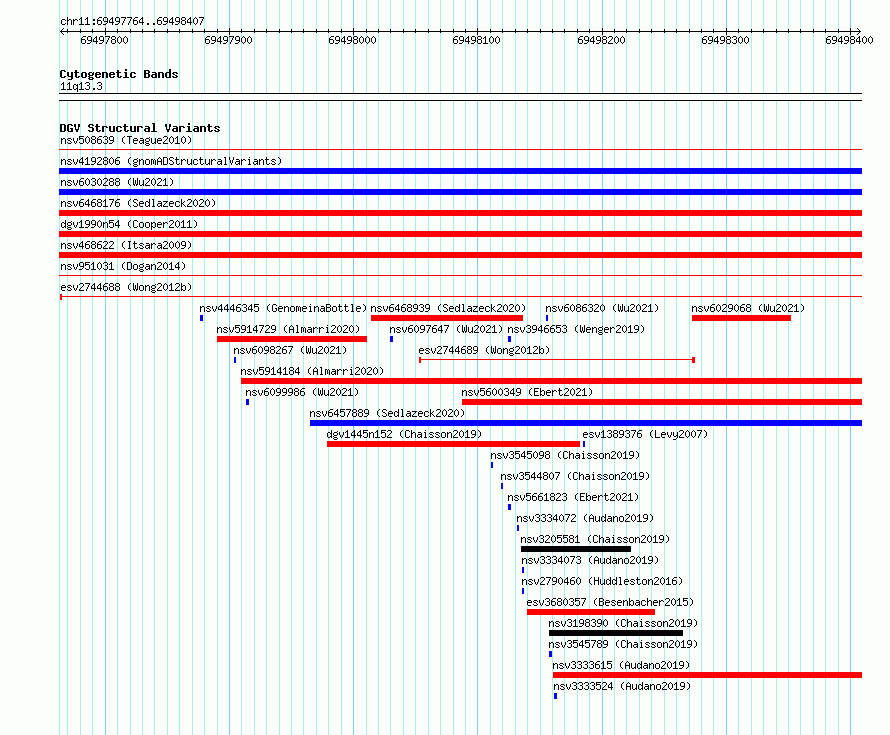Click the red bar under esv3680357
This screenshot has width=890, height=735.
(591, 612)
